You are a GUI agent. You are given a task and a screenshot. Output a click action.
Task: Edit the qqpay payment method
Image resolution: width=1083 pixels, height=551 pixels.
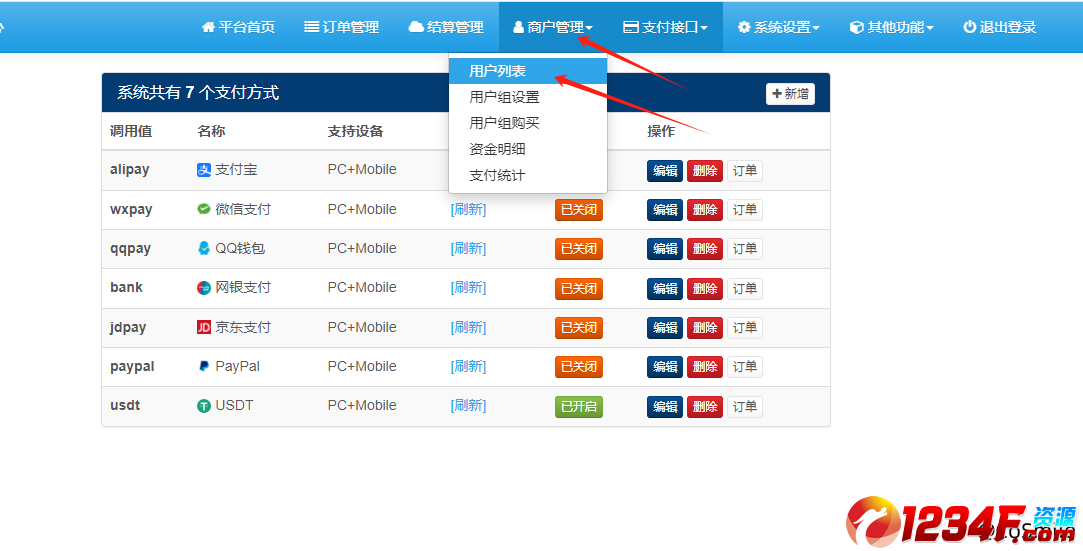[665, 249]
